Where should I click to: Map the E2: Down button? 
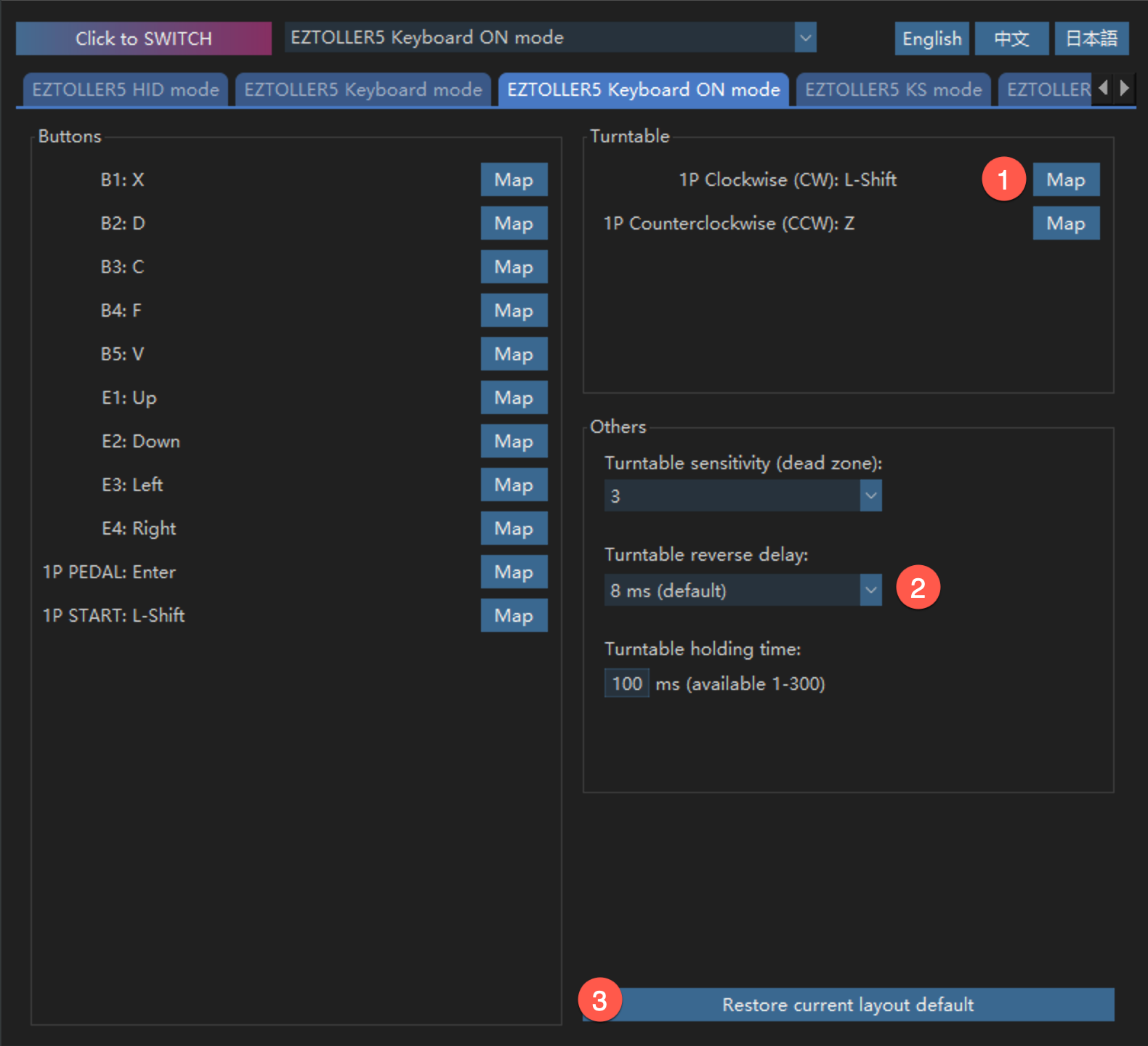tap(514, 441)
